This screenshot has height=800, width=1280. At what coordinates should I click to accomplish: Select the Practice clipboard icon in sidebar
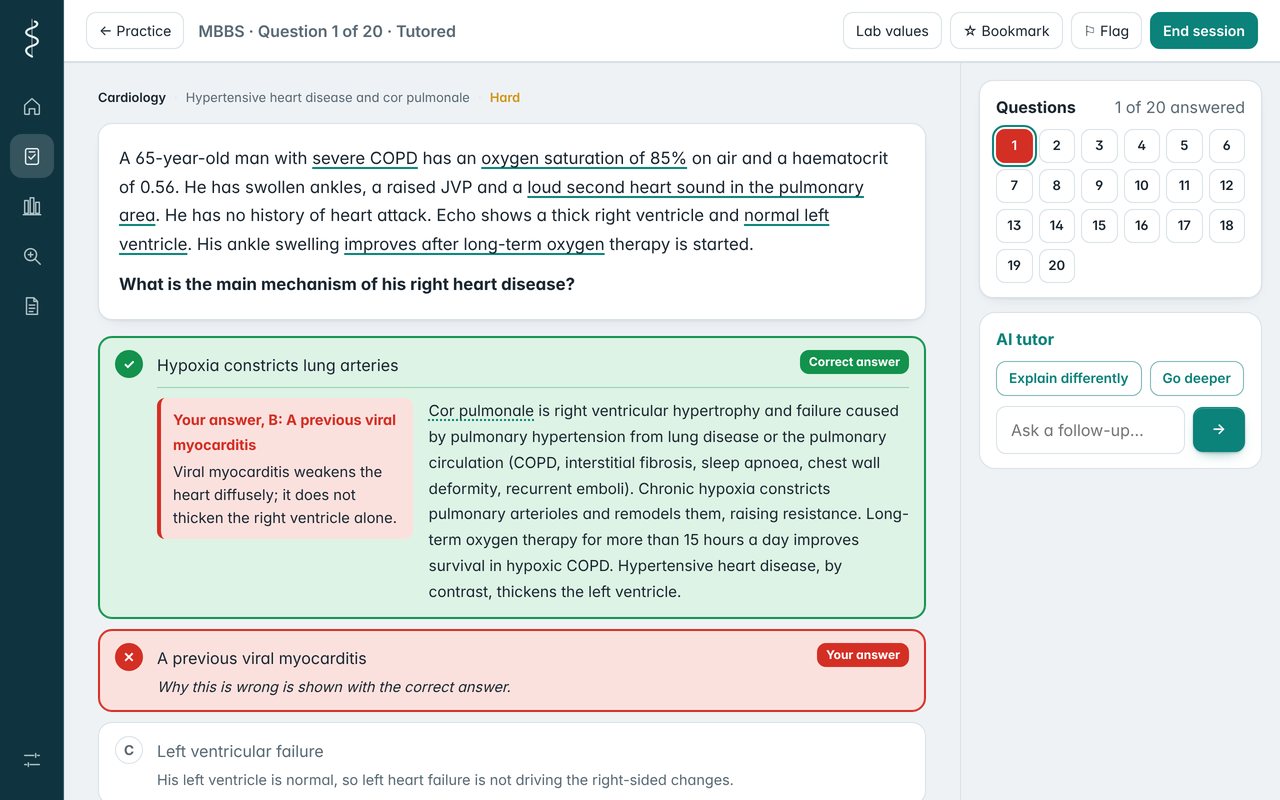[x=32, y=156]
